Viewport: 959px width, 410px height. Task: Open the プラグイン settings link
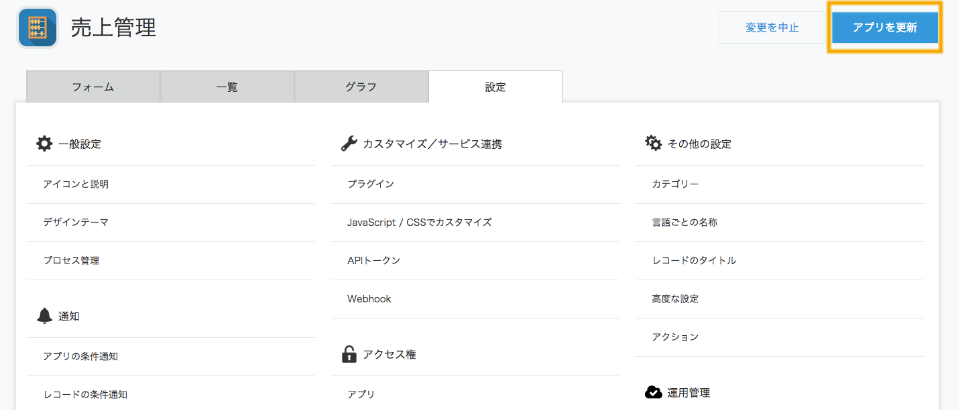pyautogui.click(x=371, y=184)
